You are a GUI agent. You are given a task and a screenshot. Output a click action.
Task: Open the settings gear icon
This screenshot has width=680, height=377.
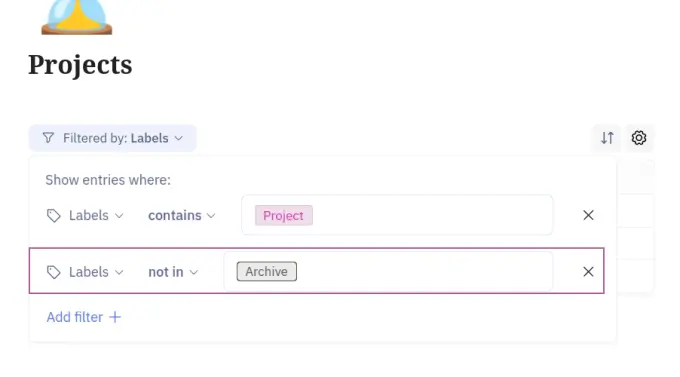pos(639,138)
